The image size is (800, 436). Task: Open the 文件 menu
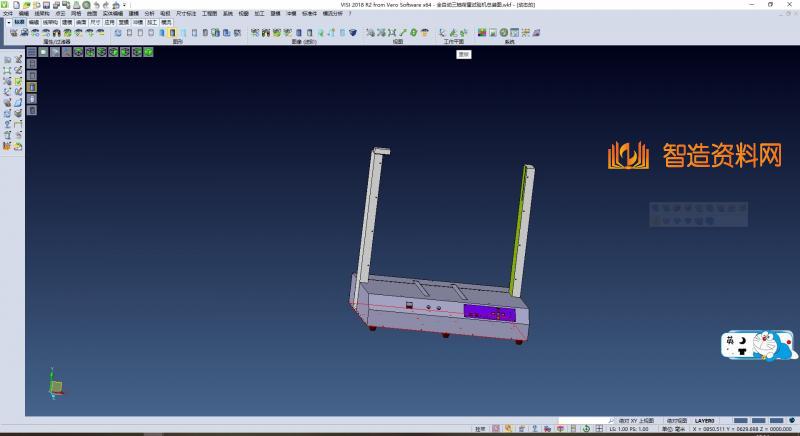[8, 13]
